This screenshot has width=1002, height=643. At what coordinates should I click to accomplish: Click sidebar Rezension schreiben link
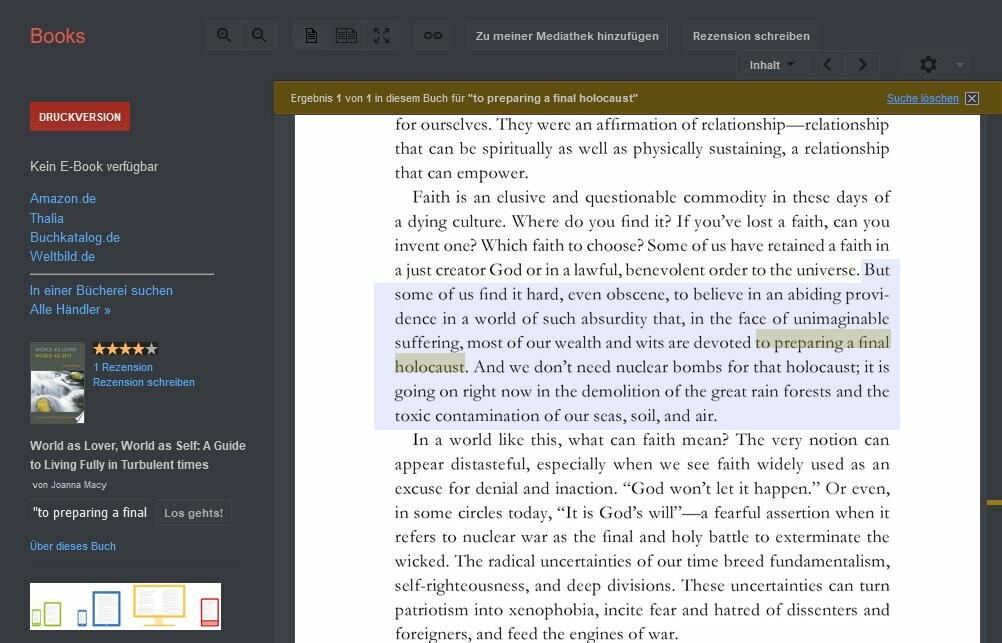point(144,382)
